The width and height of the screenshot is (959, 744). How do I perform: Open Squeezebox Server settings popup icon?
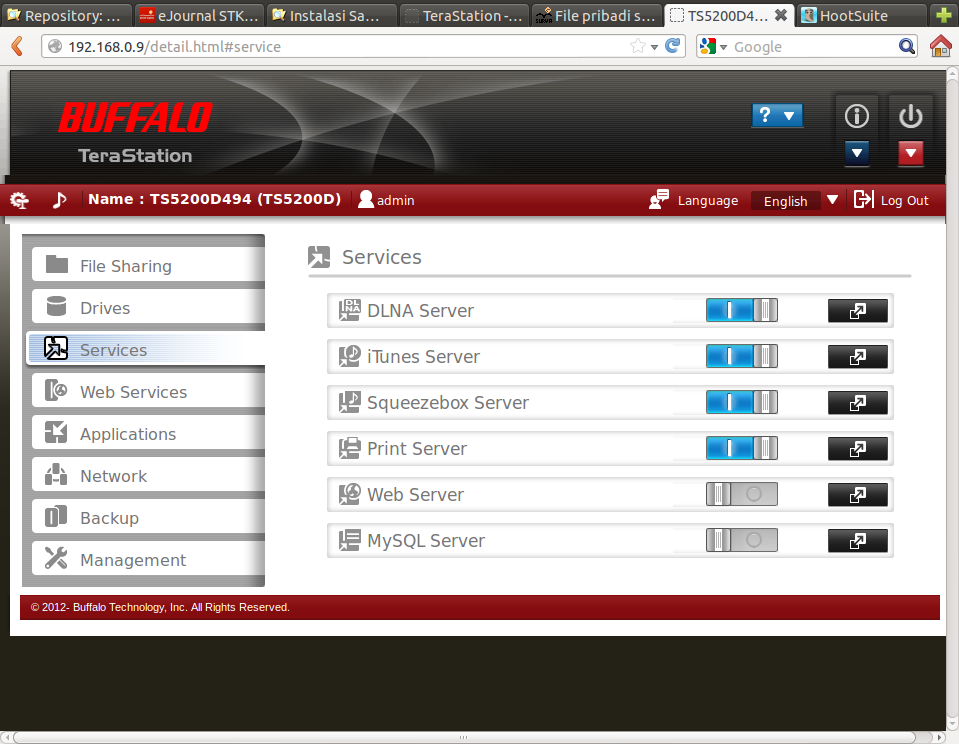(x=857, y=403)
